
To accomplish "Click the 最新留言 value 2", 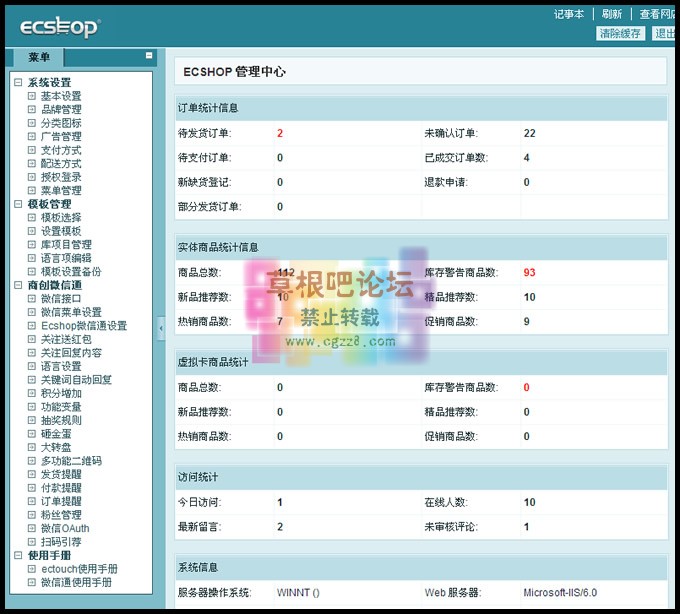I will [x=280, y=527].
